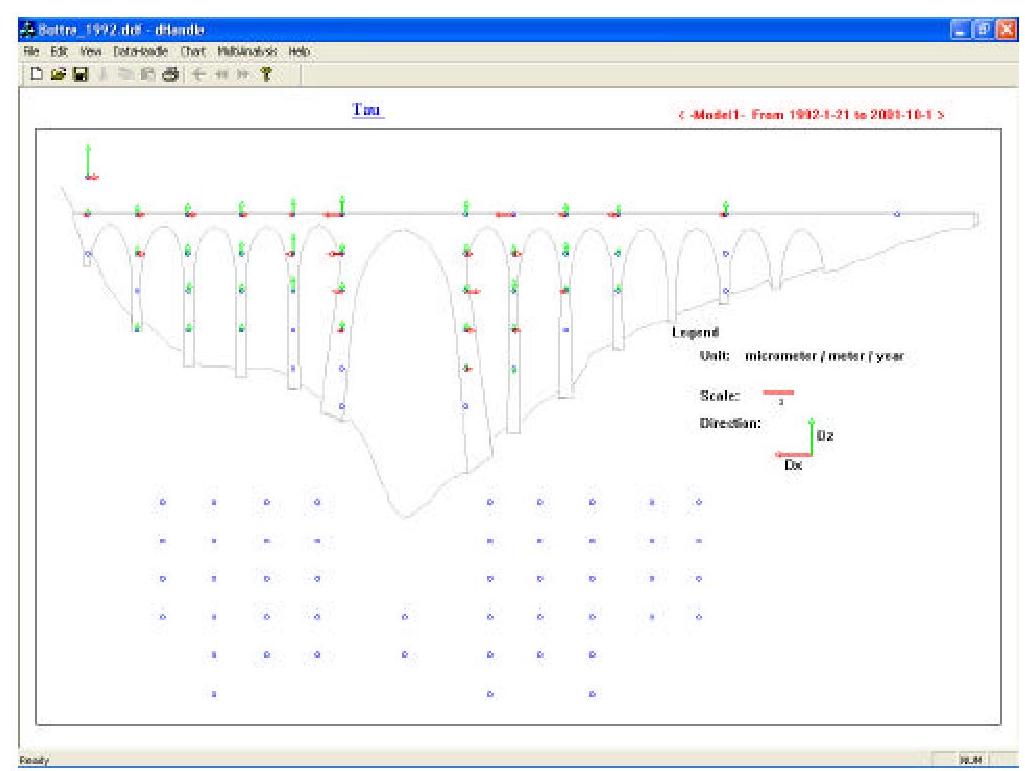Click the greyed-out Cut scissors icon

[103, 74]
